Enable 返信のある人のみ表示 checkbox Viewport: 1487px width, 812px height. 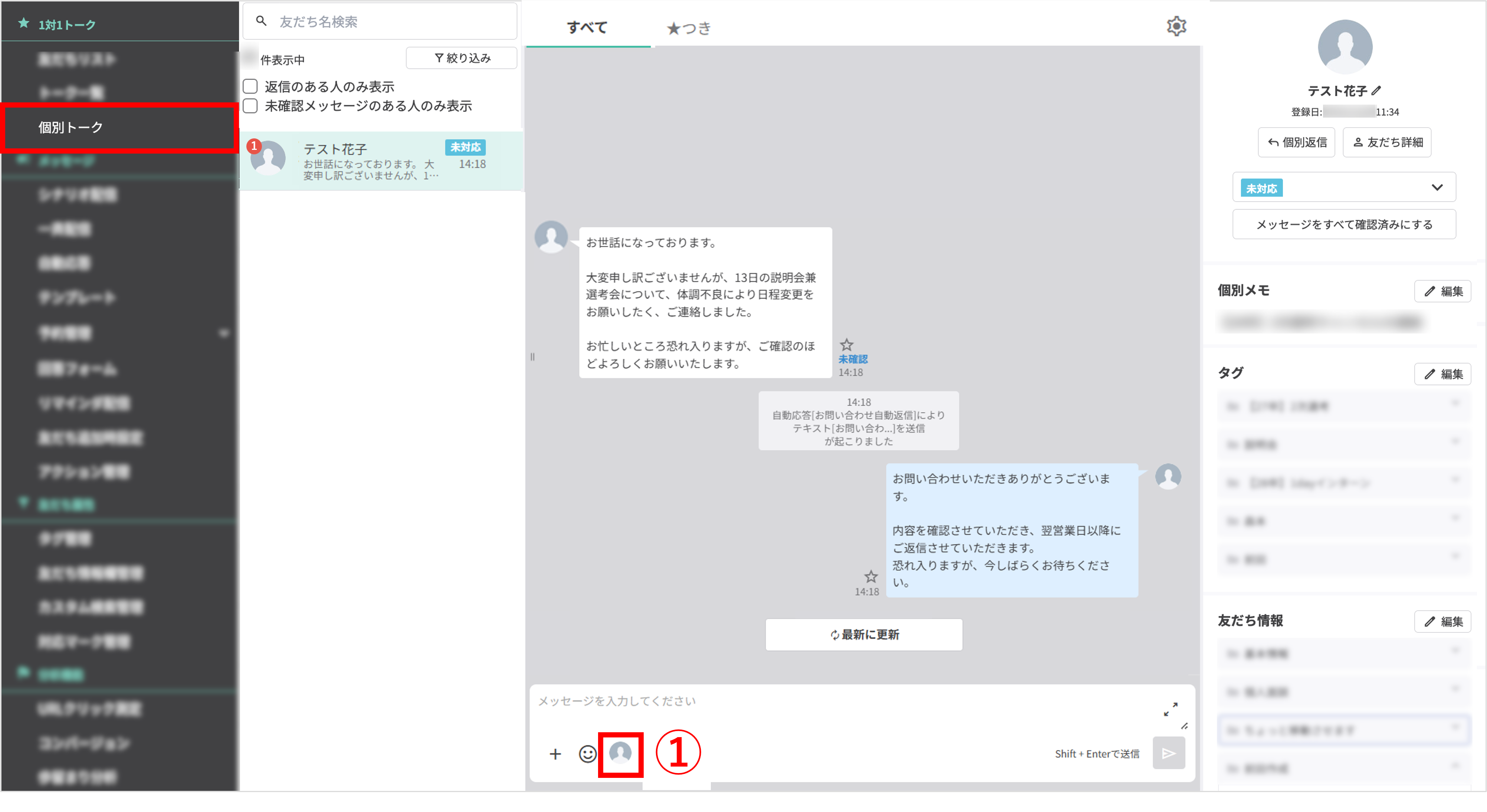tap(250, 86)
